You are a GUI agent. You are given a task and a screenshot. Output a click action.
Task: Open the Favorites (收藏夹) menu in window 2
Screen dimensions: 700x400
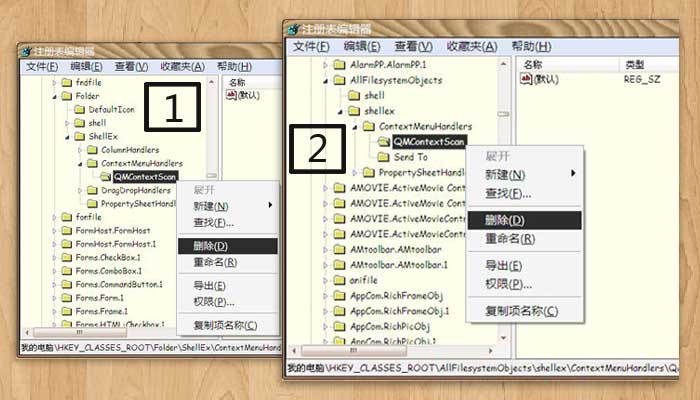point(473,46)
